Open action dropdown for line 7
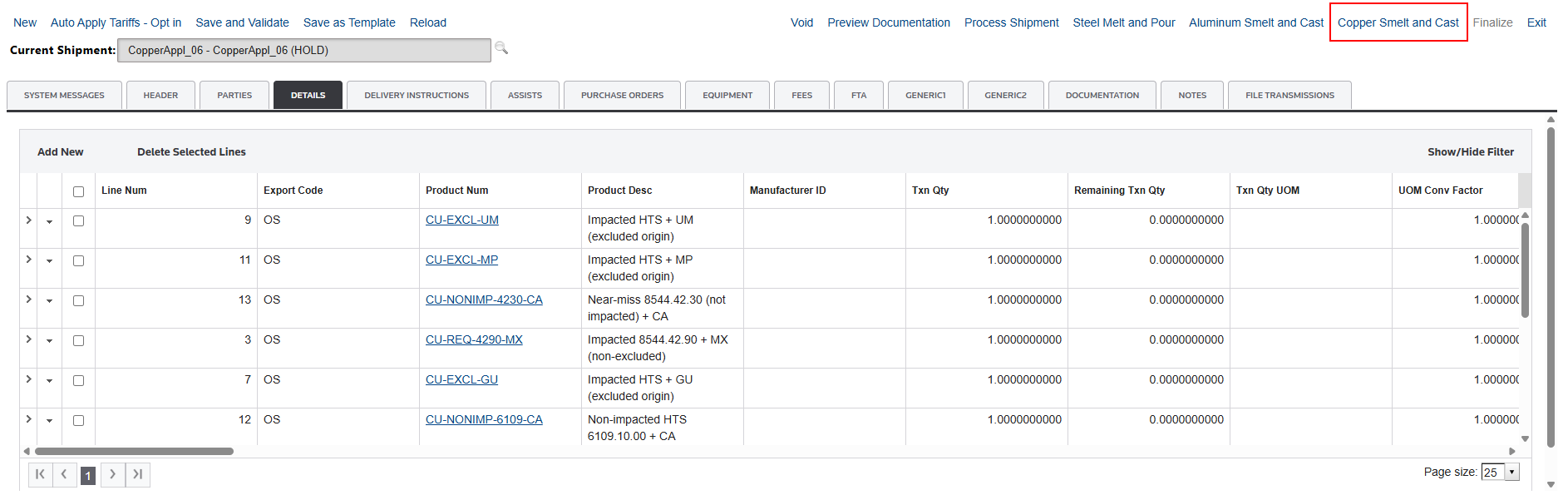 [49, 381]
